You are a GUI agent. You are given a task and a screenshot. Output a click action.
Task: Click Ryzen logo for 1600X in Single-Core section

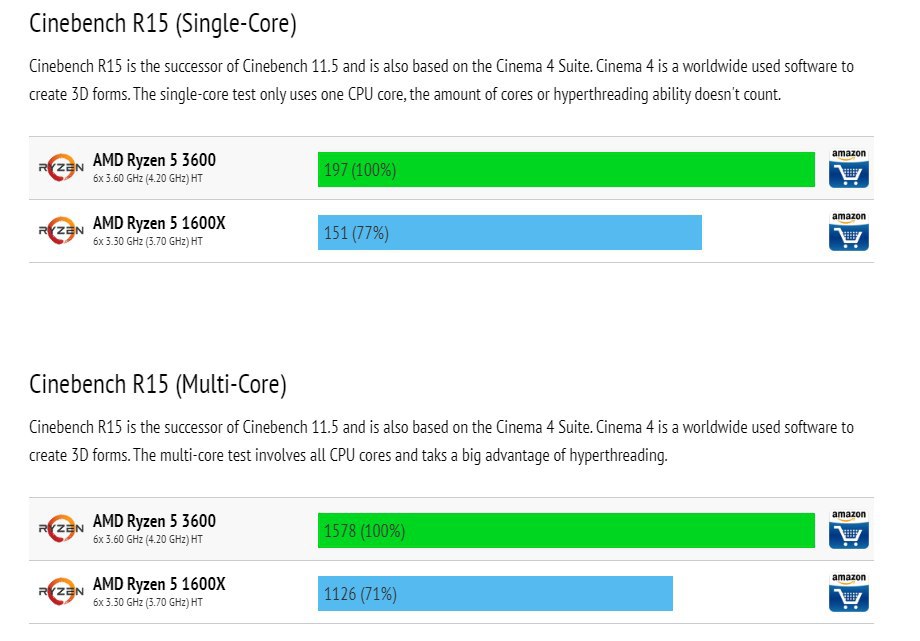pyautogui.click(x=61, y=231)
